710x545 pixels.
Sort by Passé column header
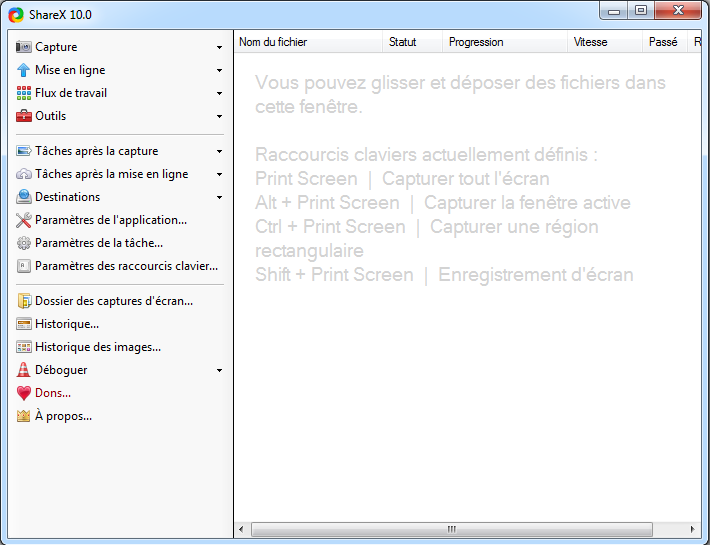[x=665, y=42]
